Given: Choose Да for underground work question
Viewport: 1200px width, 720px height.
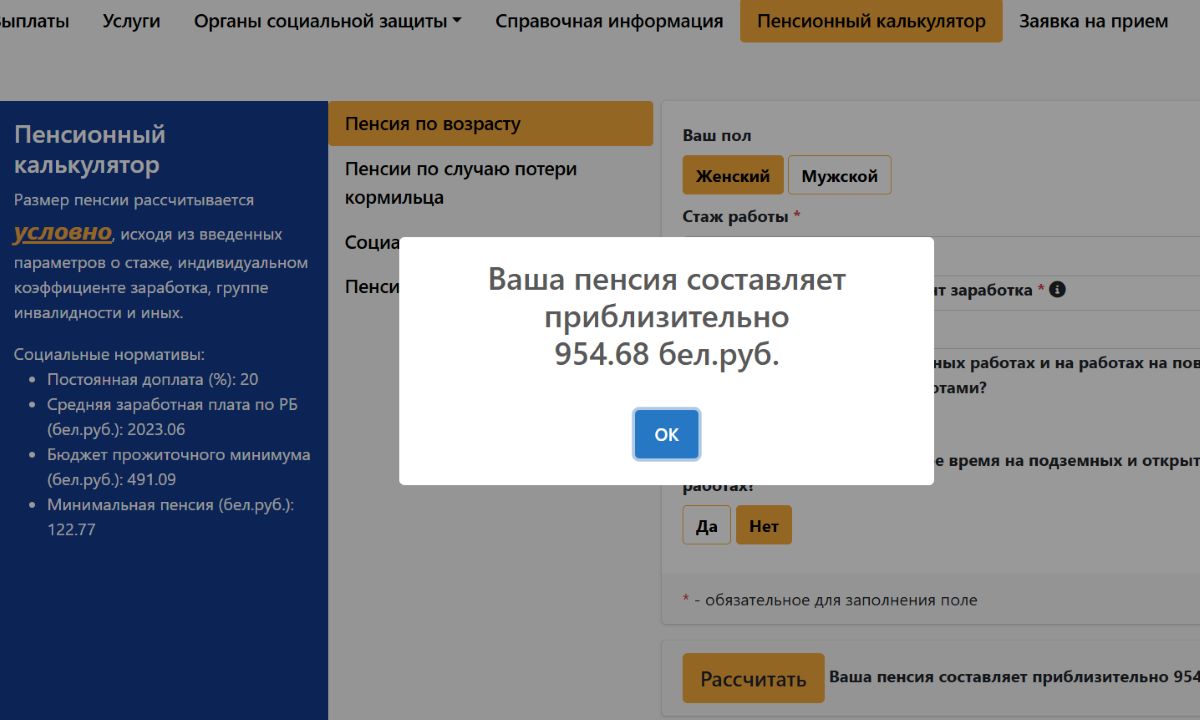Looking at the screenshot, I should click(706, 524).
